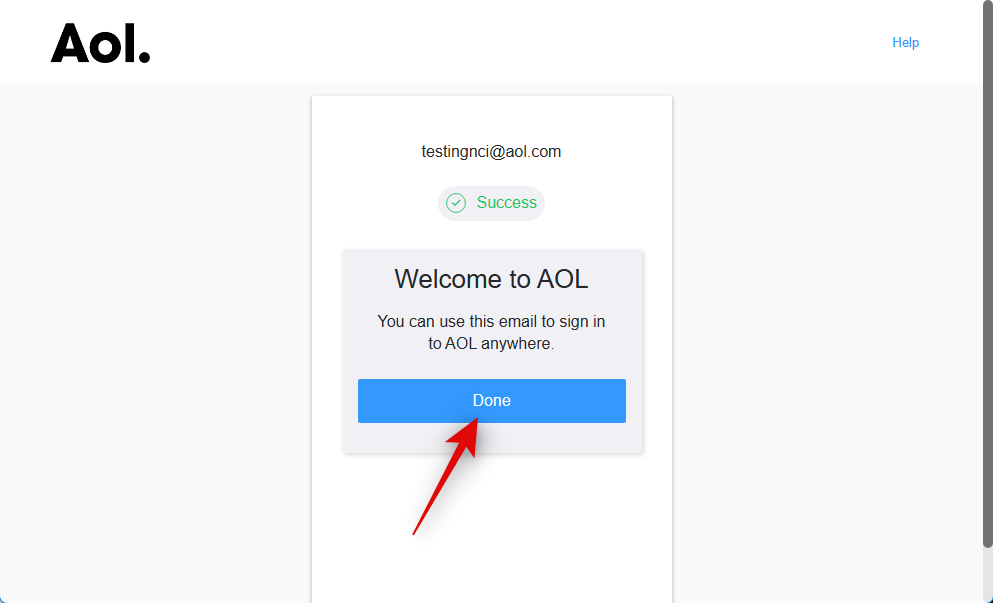Click the dot in the Aol. logo

point(144,57)
